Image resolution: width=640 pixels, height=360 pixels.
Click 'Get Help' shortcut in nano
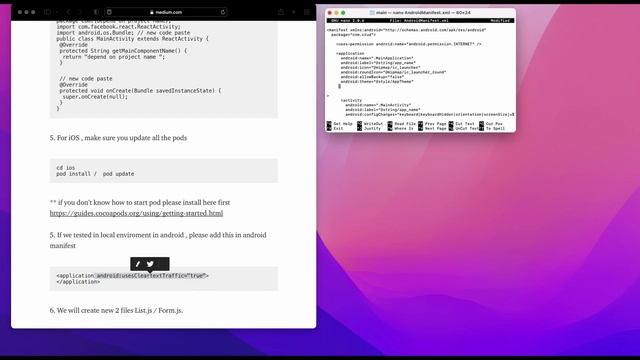[340, 124]
